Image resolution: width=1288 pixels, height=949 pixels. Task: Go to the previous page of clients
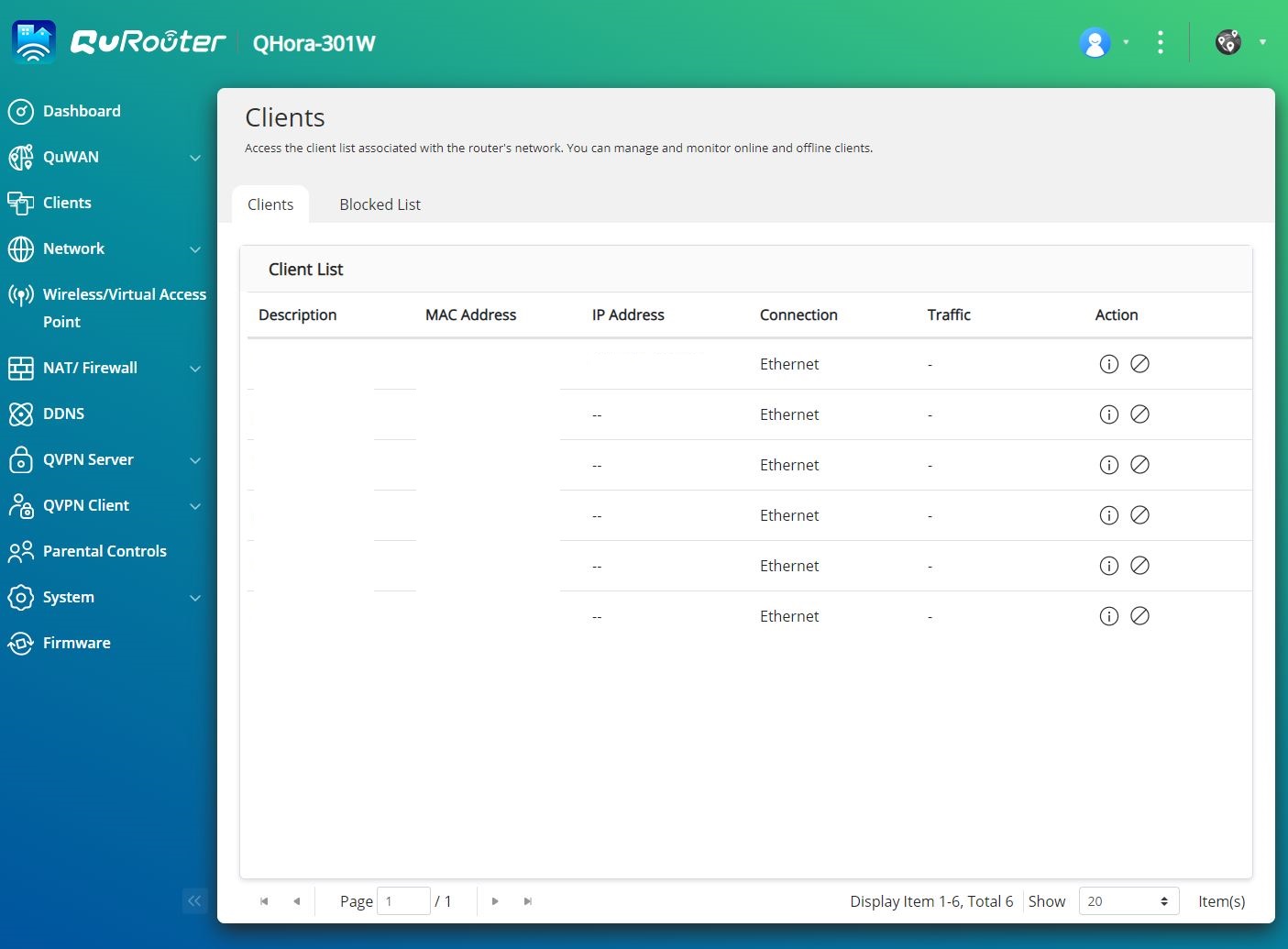(x=296, y=901)
